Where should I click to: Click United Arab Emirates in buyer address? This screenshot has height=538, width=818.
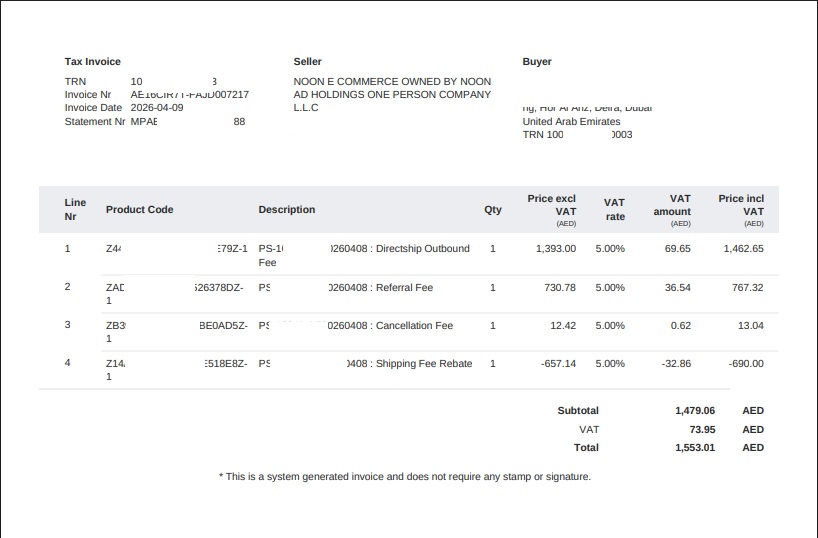coord(571,122)
